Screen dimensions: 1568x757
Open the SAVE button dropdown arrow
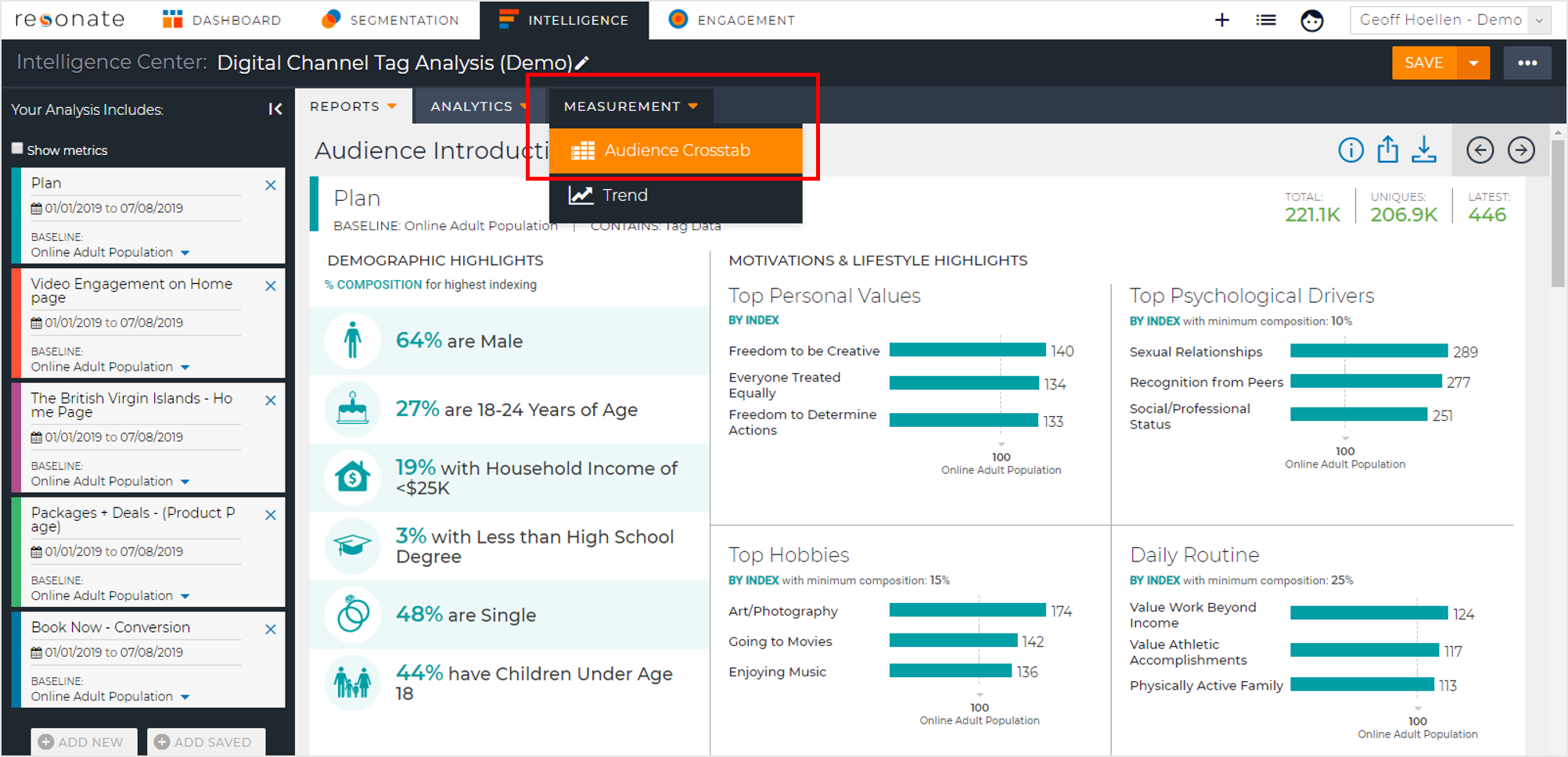click(1473, 63)
